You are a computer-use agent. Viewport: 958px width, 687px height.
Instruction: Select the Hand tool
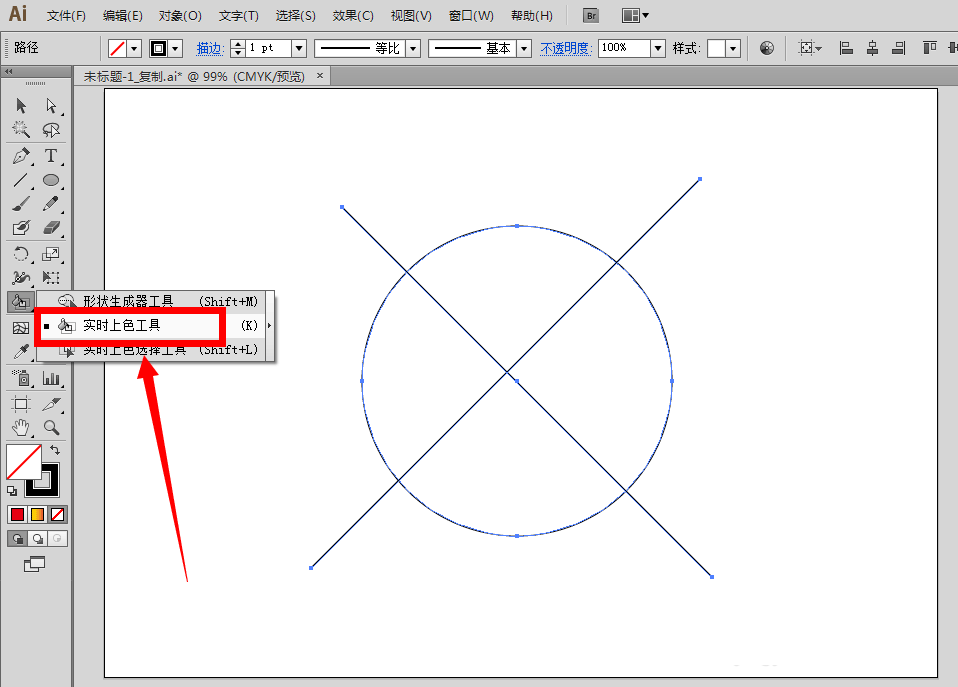(x=21, y=428)
